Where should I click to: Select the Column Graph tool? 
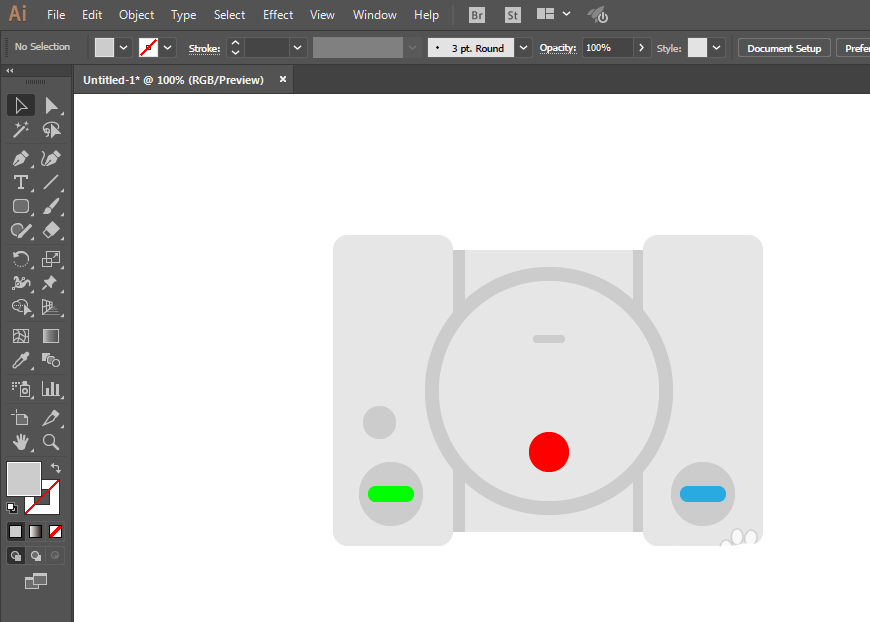coord(51,389)
